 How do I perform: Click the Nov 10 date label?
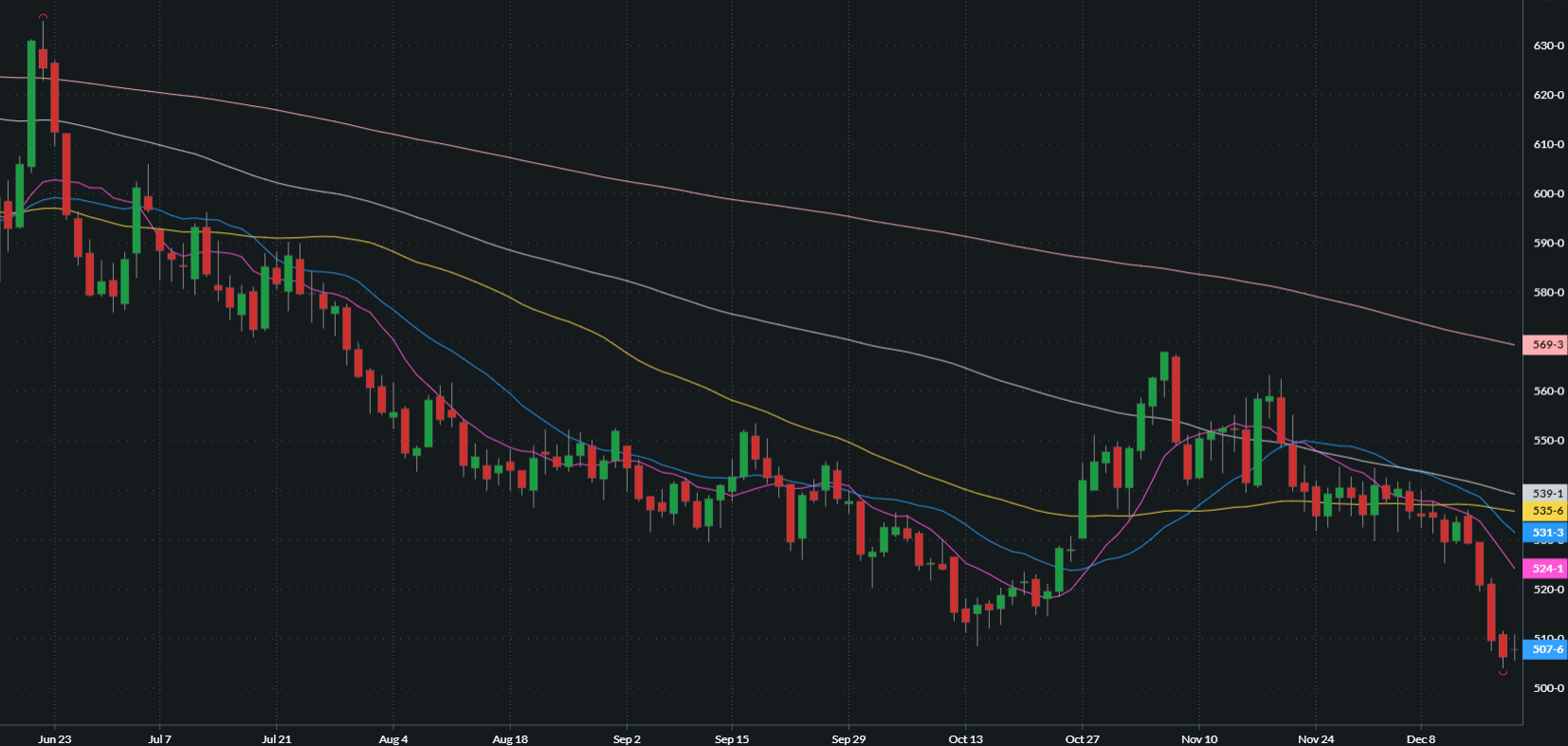coord(1199,739)
